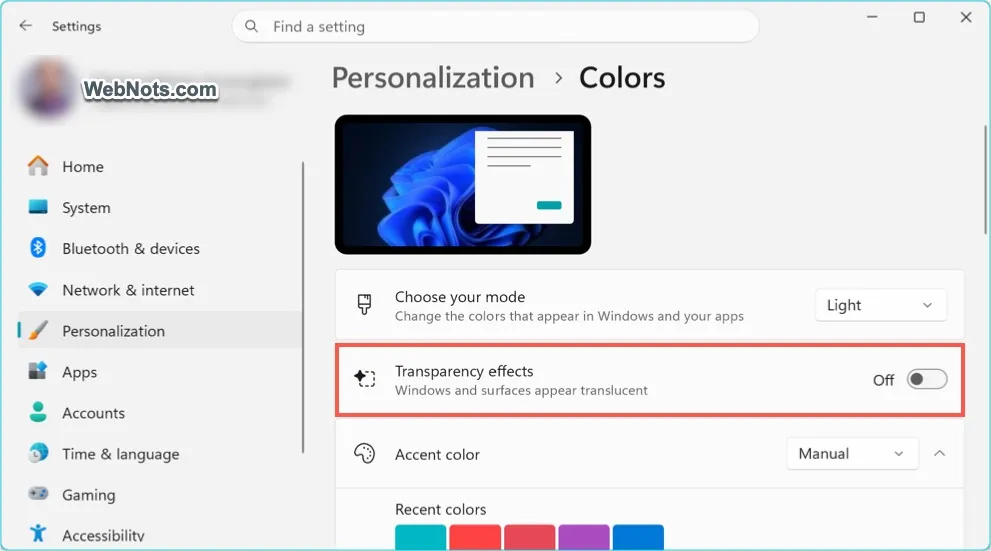This screenshot has height=551, width=991.
Task: Click the Accent color palette icon
Action: [x=365, y=454]
